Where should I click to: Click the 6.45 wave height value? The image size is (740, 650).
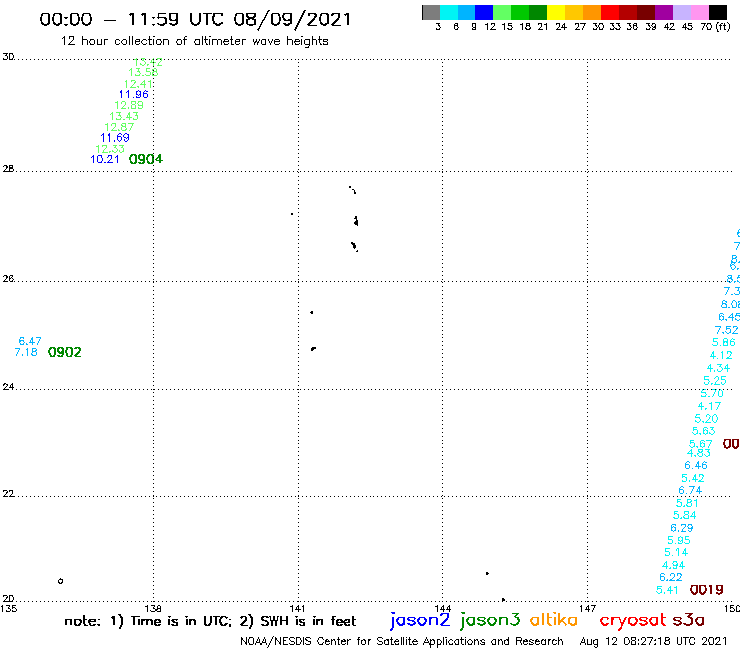(729, 317)
